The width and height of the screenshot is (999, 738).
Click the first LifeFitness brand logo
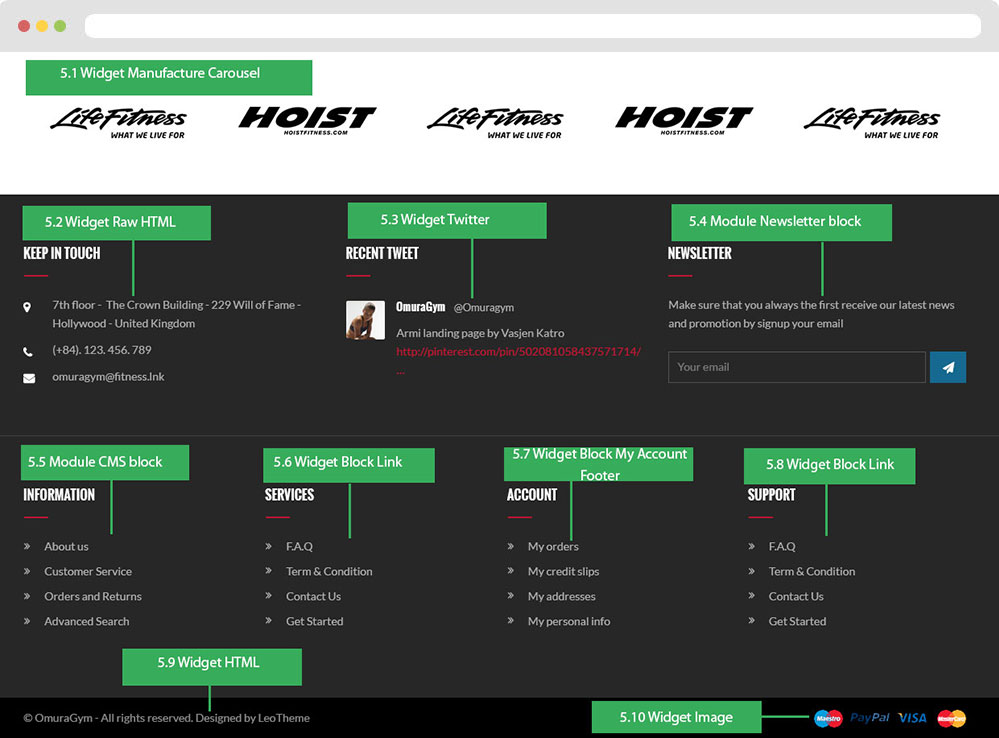[119, 123]
